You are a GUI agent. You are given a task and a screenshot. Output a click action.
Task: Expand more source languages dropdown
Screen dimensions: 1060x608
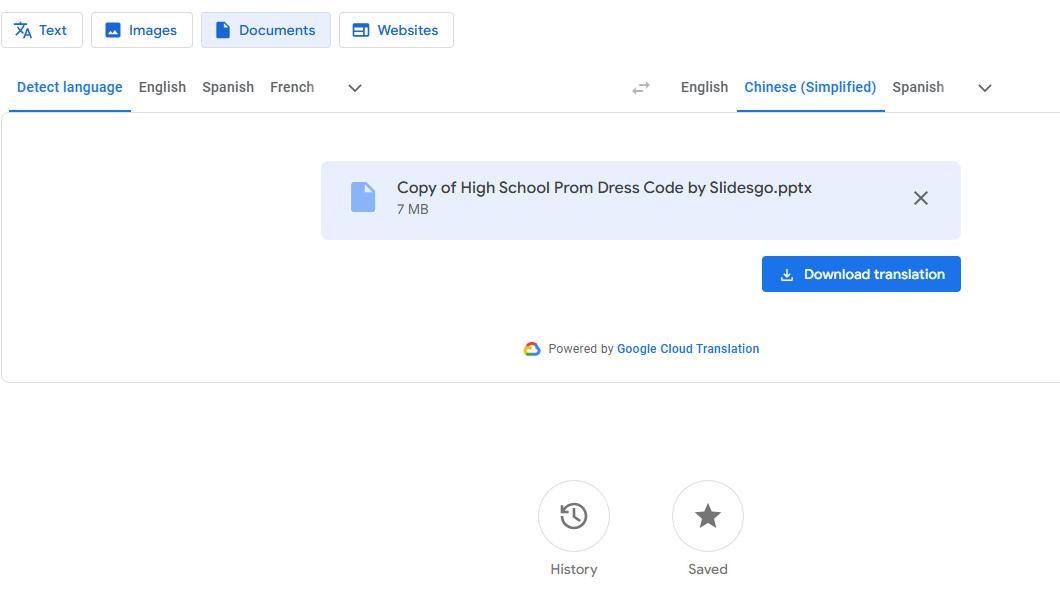[355, 88]
